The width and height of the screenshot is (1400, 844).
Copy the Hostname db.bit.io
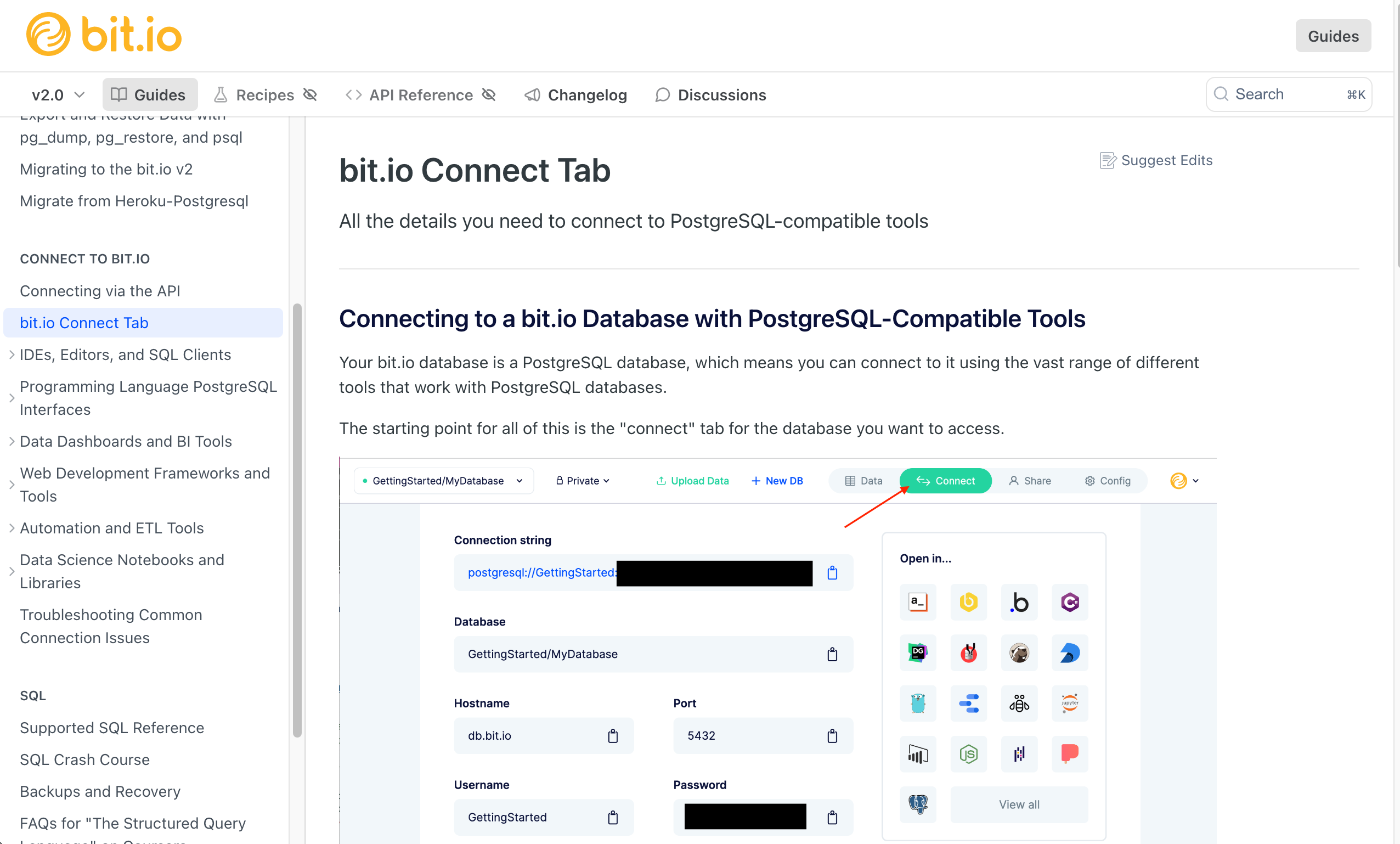point(612,735)
